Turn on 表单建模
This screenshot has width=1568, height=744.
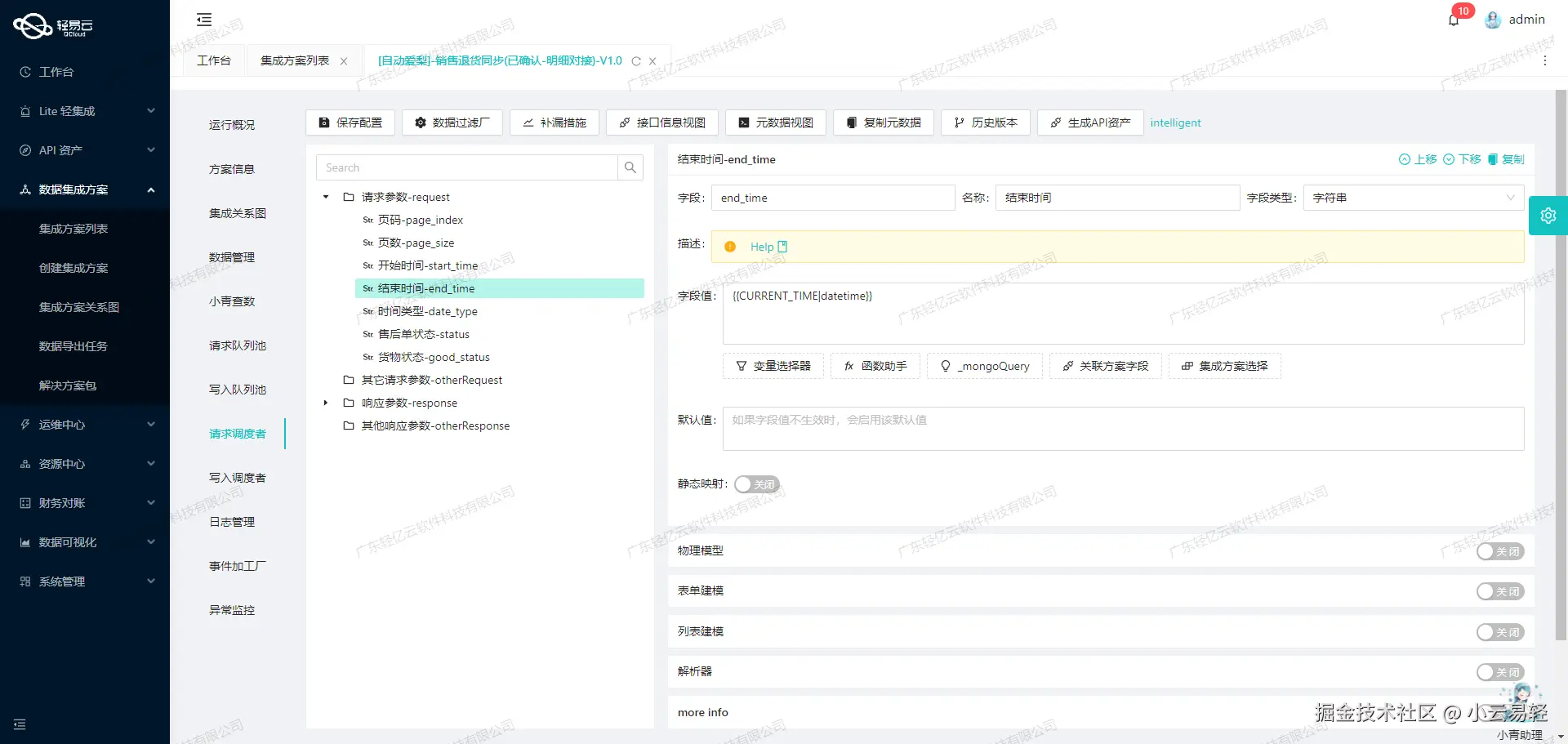pos(1499,591)
